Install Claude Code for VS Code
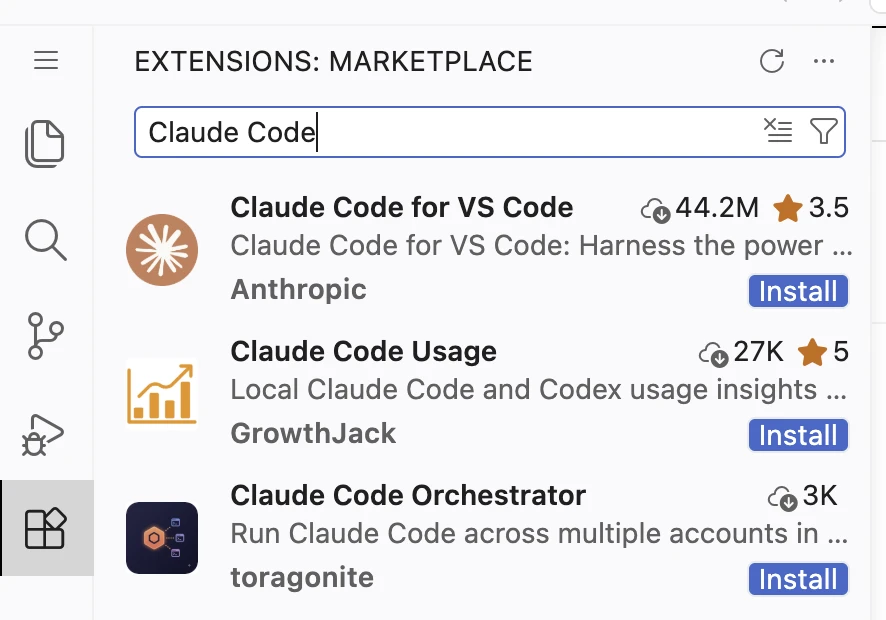This screenshot has height=620, width=886. (x=798, y=291)
